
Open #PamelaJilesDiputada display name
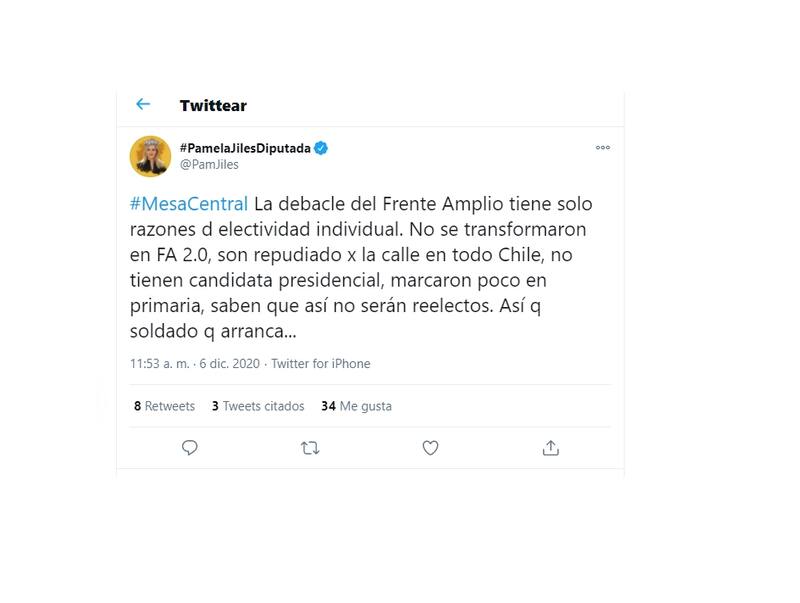(245, 148)
